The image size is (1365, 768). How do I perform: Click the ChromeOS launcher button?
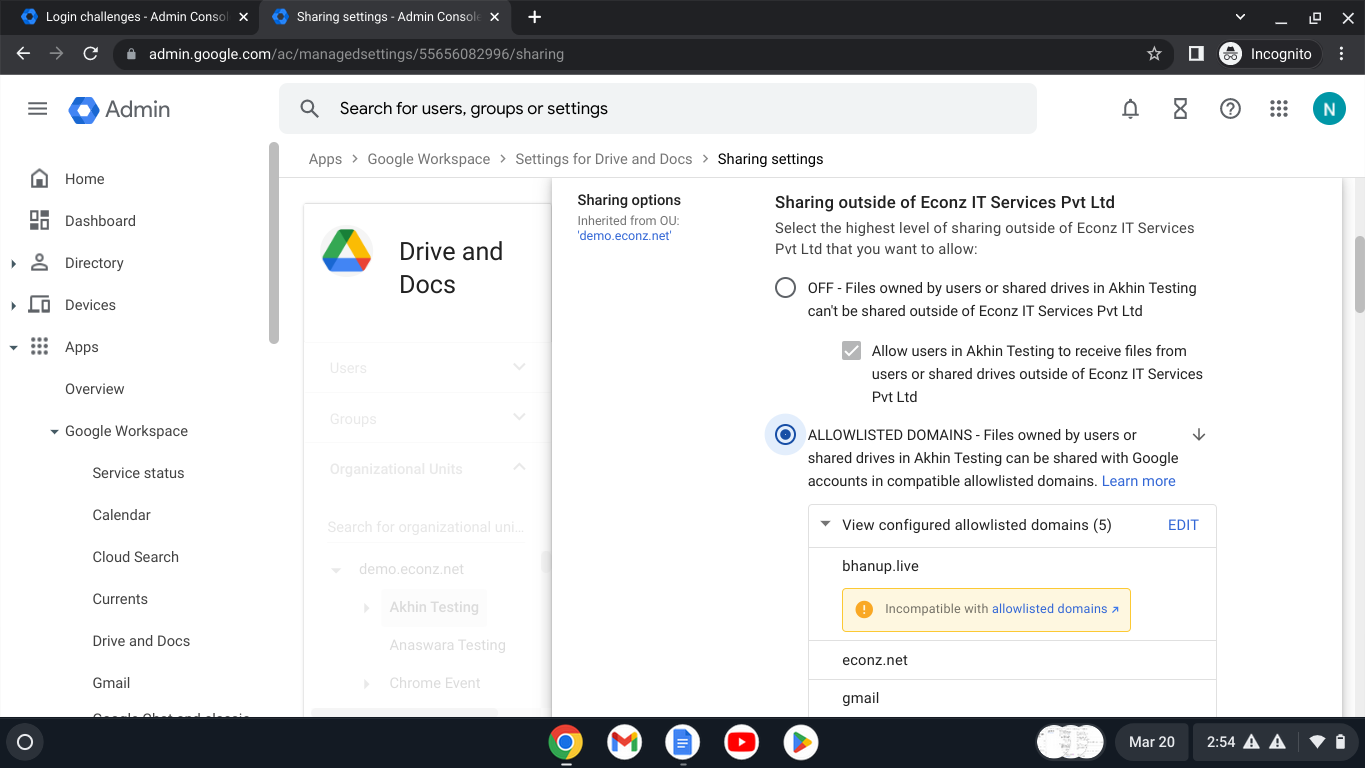[26, 742]
